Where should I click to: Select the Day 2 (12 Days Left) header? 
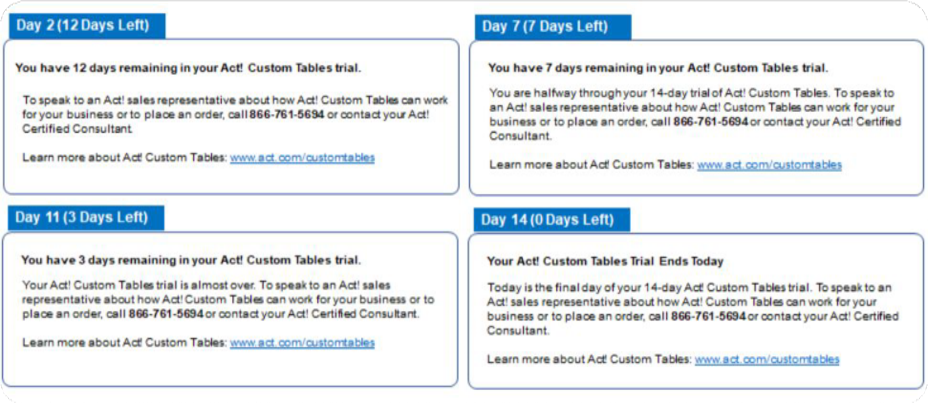coord(87,26)
